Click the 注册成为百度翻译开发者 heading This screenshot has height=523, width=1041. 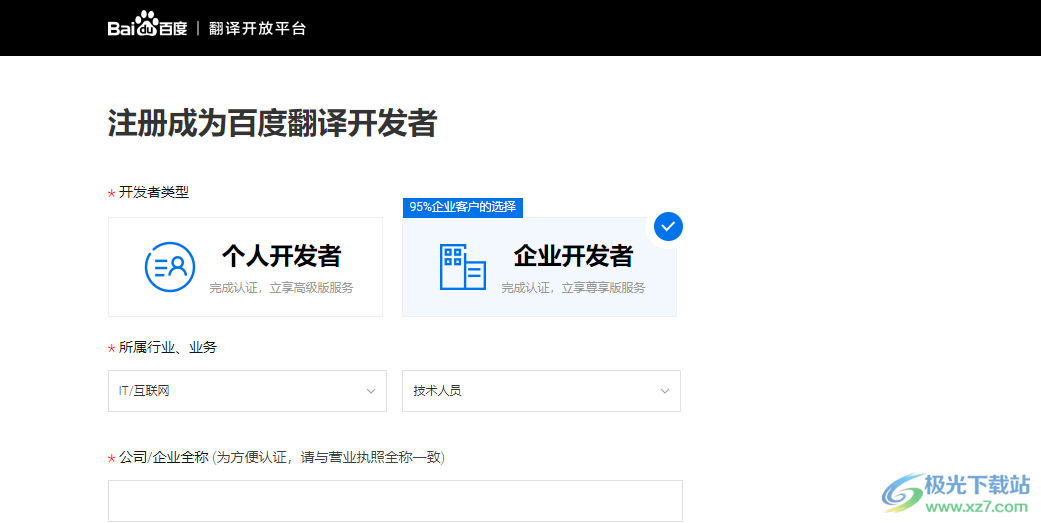point(272,123)
